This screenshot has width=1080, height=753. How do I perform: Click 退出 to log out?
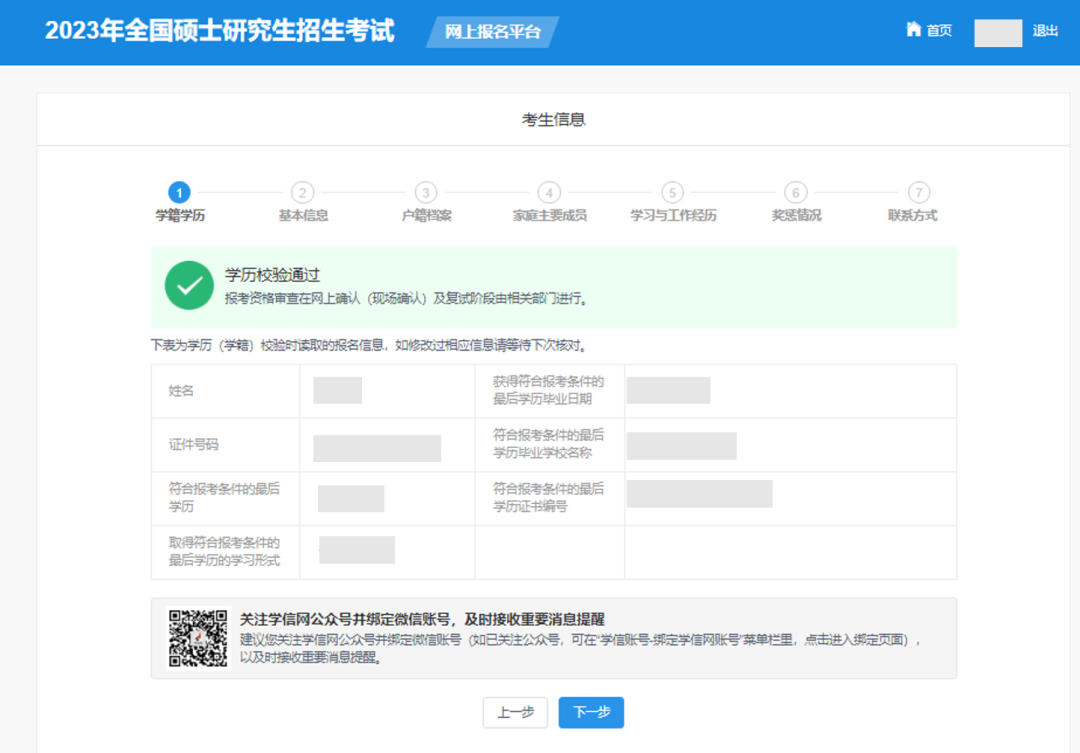point(1045,31)
